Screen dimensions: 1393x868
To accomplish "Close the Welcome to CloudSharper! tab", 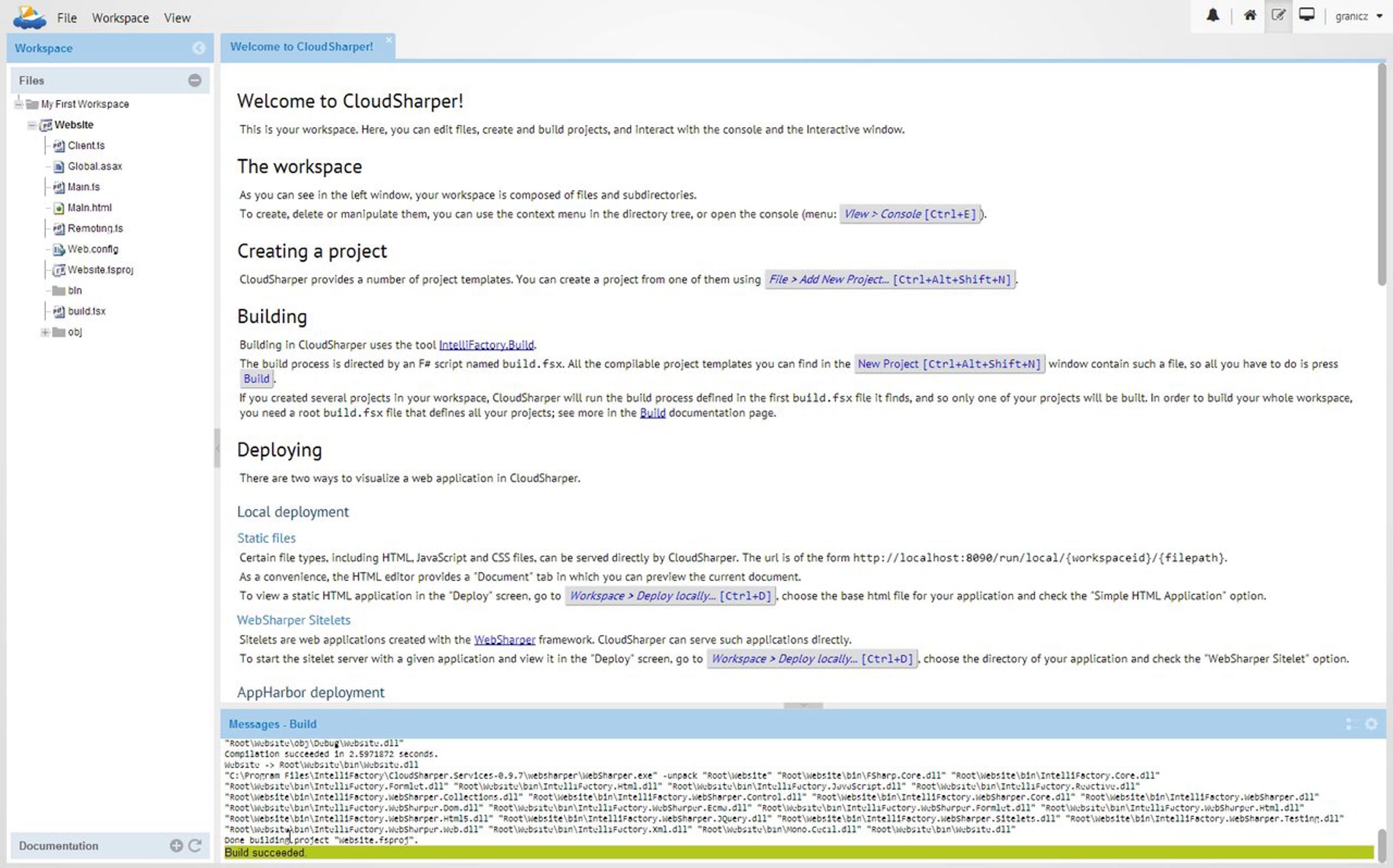I will pos(388,39).
